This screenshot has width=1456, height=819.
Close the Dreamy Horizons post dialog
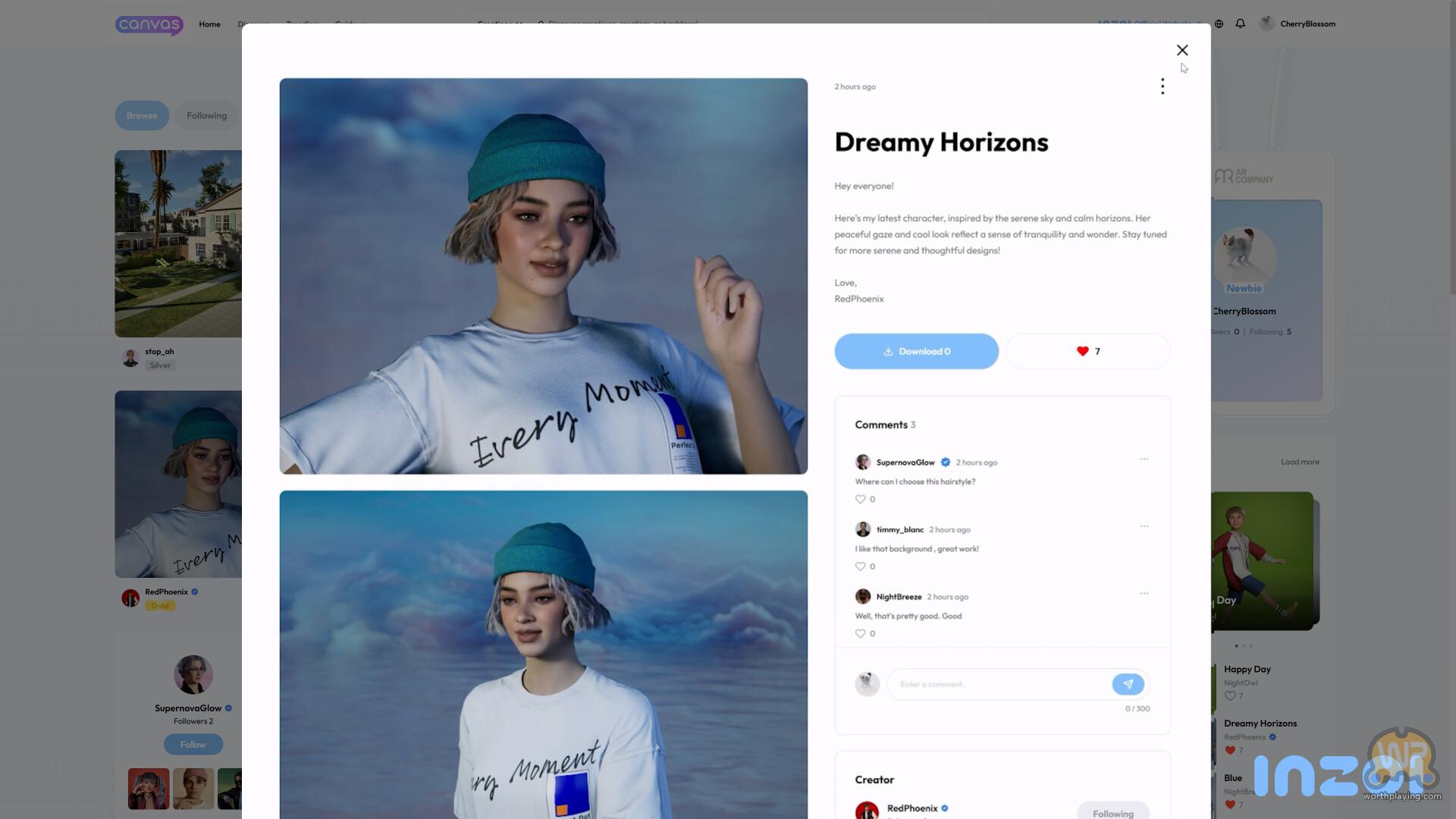point(1181,50)
